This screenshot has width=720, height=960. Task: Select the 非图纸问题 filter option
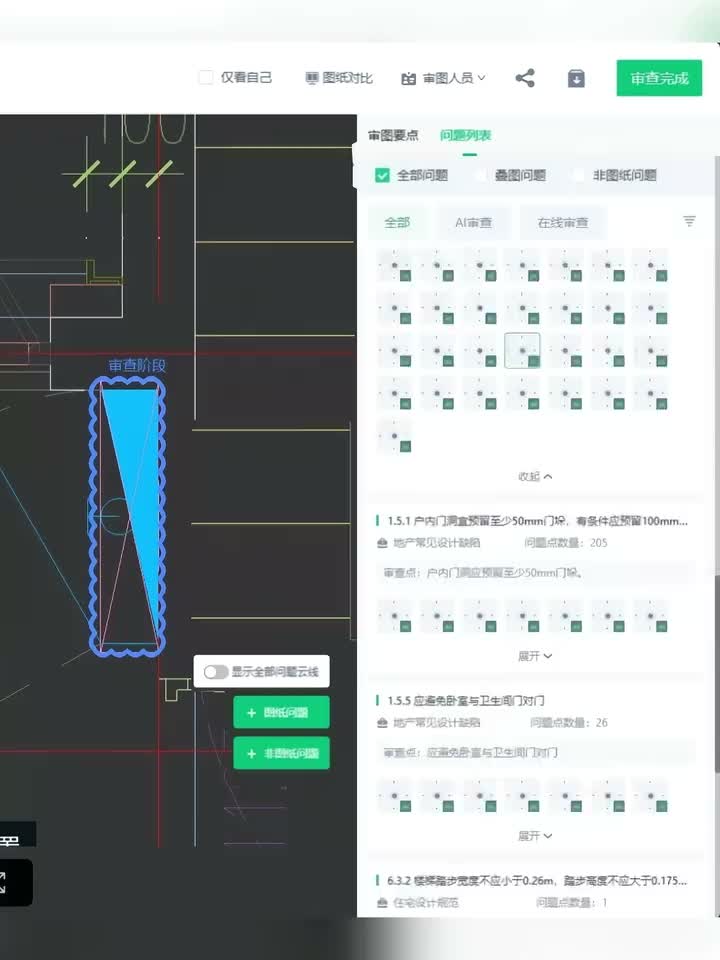(578, 175)
